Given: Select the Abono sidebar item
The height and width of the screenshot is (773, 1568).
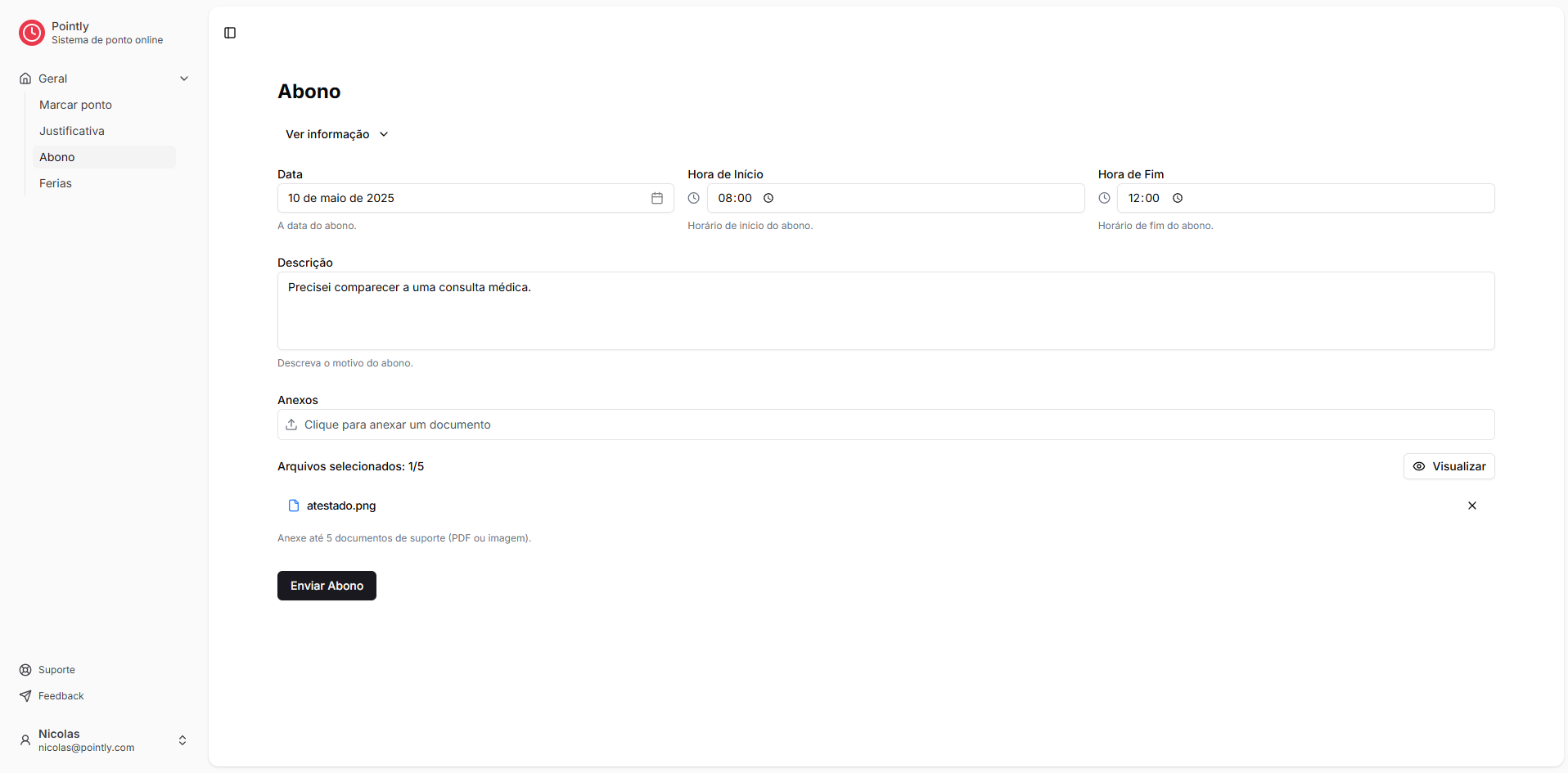Looking at the screenshot, I should (x=57, y=157).
